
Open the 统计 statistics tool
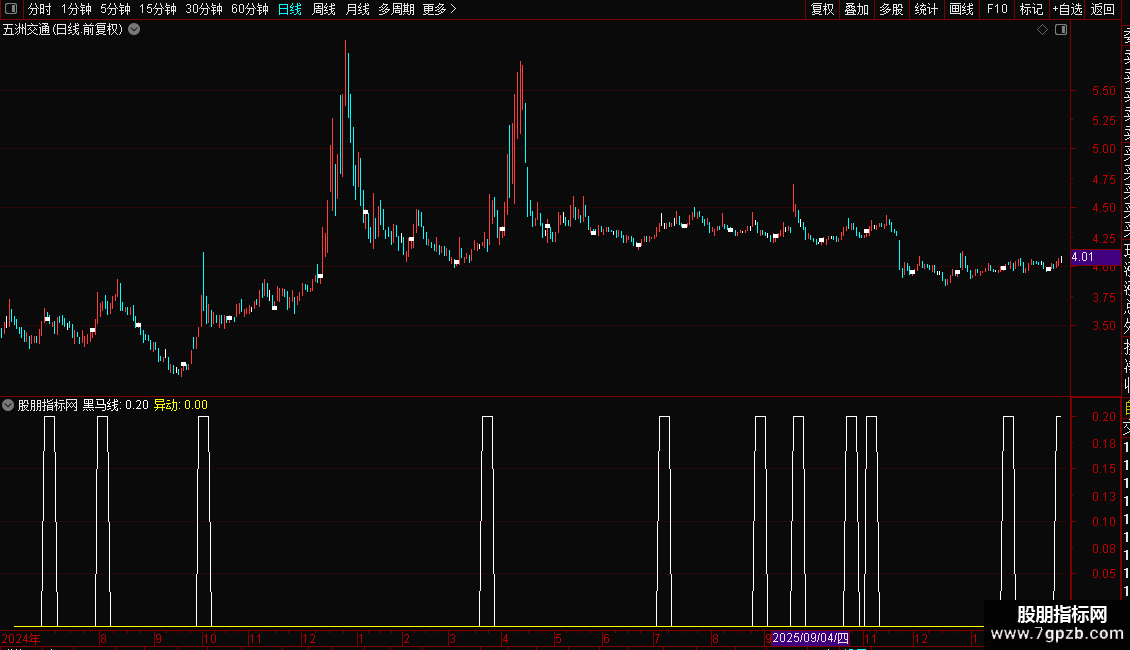[x=926, y=9]
